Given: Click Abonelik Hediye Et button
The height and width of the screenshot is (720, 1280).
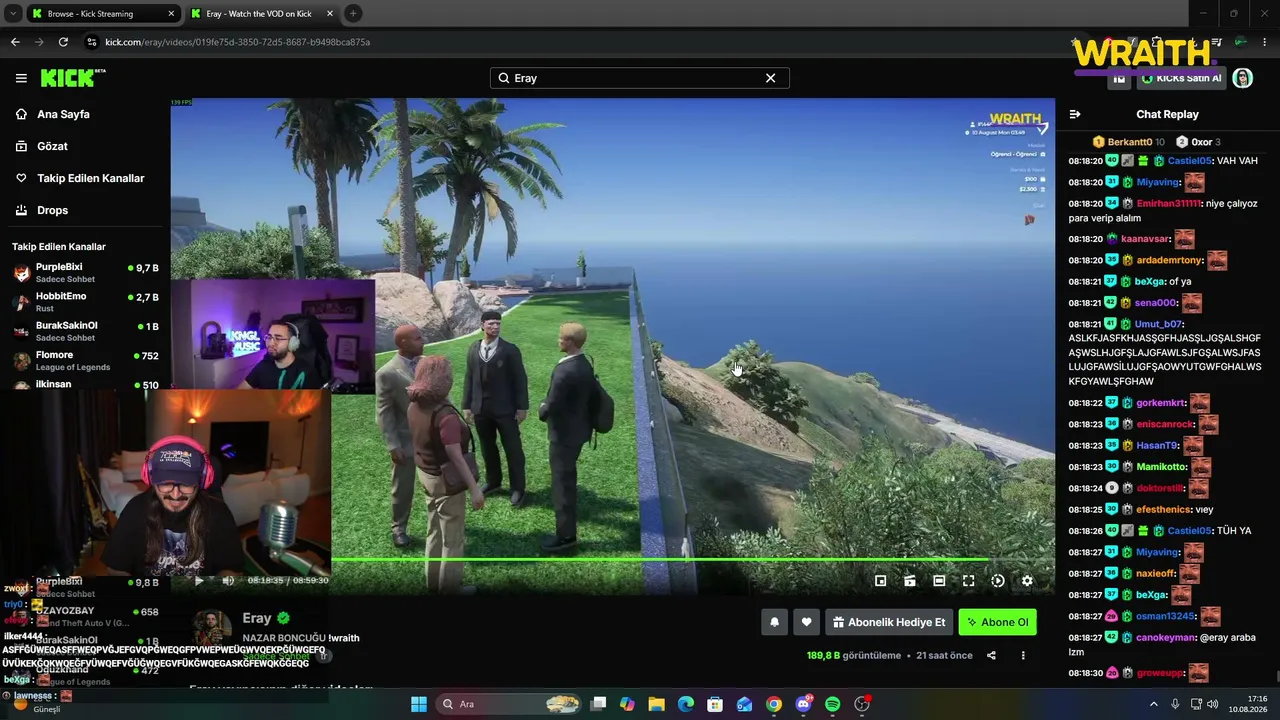Looking at the screenshot, I should coord(888,622).
